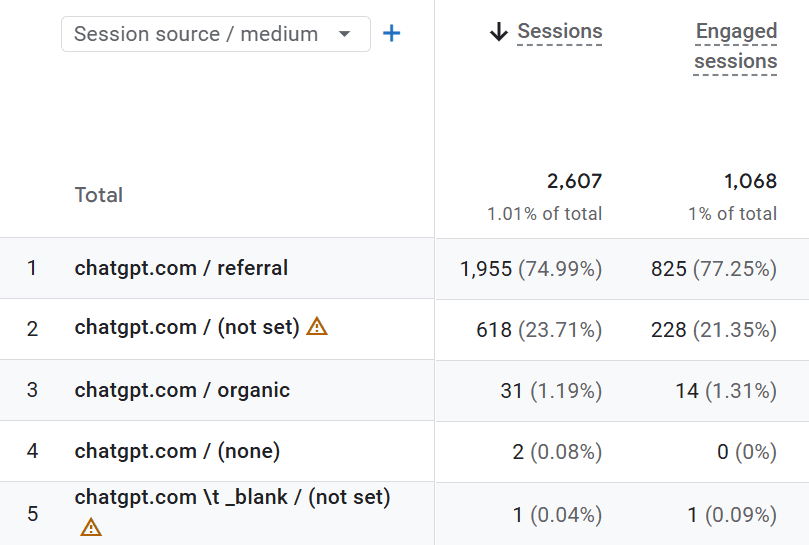Select the chatgpt.com / (none) row

177,451
